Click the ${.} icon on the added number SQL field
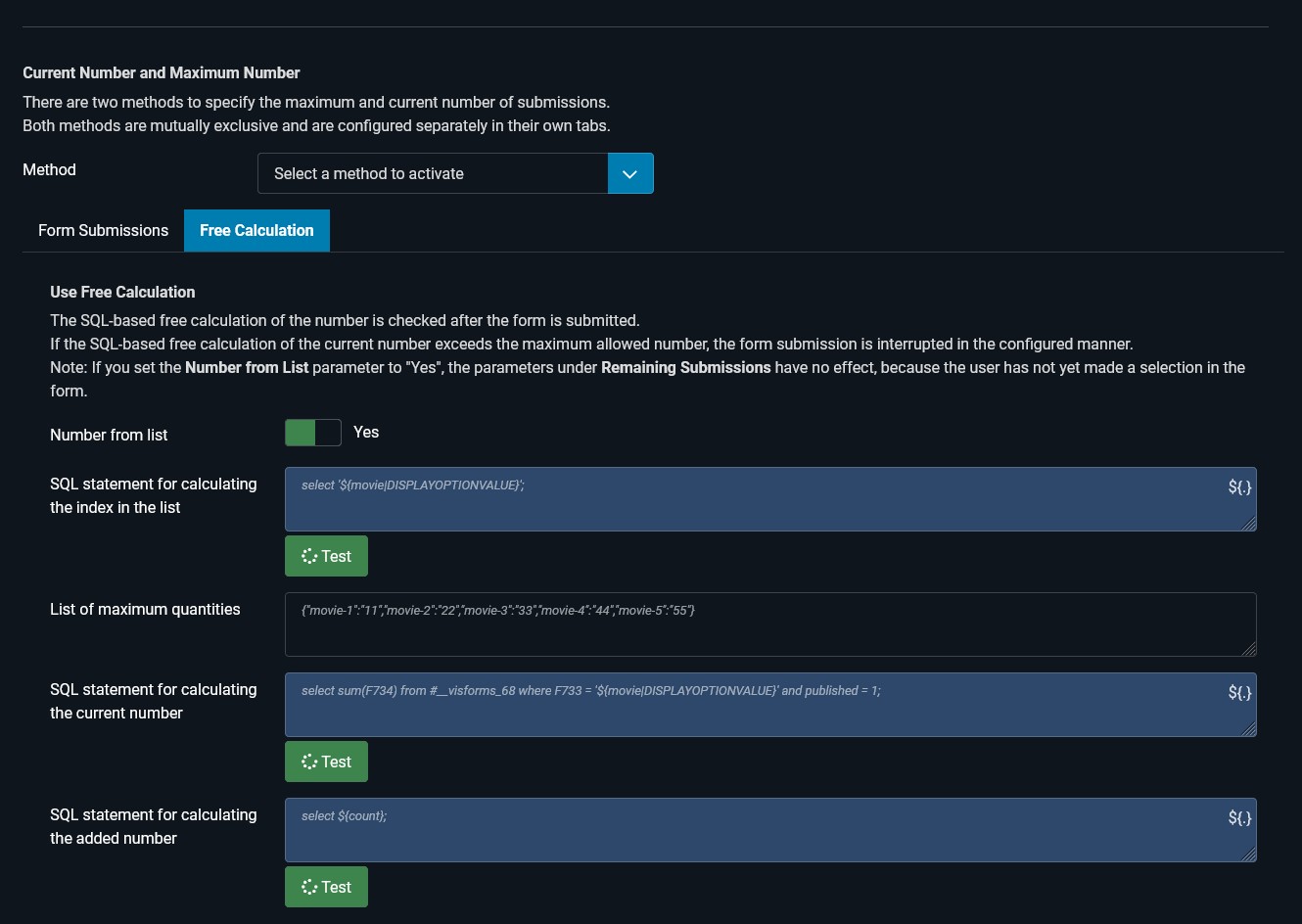The height and width of the screenshot is (924, 1302). (1240, 817)
